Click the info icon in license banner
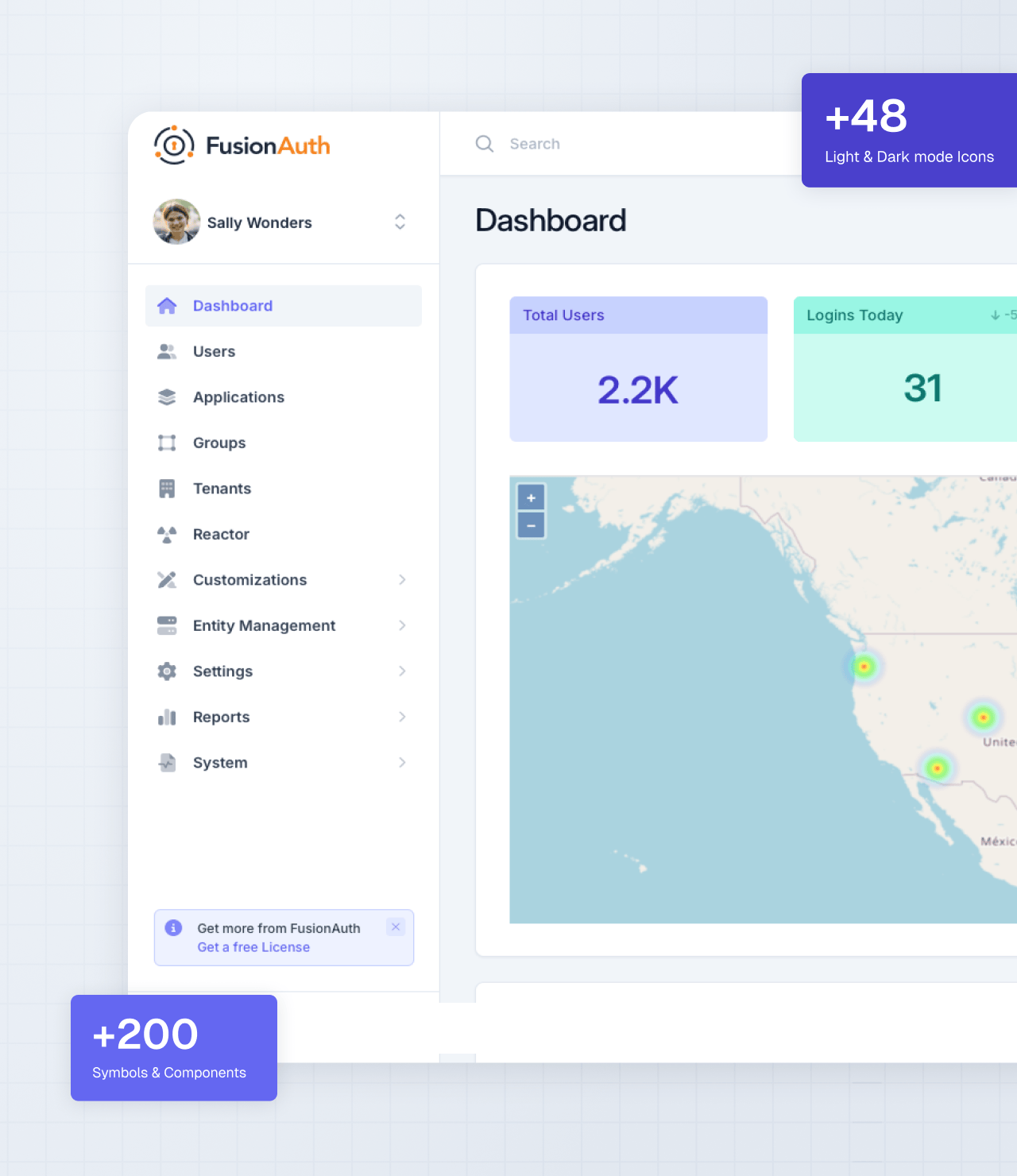Screen dimensions: 1017x1176 (173, 928)
